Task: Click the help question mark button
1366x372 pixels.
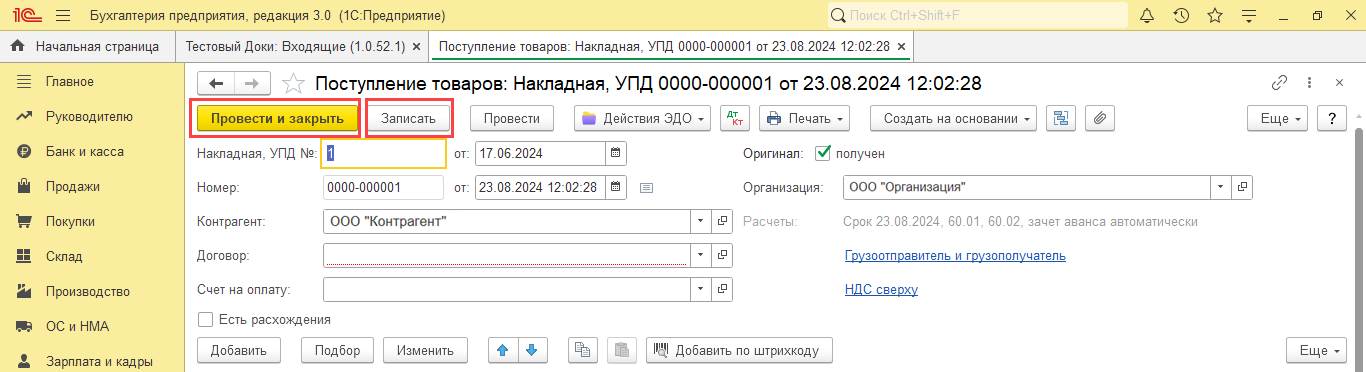Action: [x=1331, y=118]
